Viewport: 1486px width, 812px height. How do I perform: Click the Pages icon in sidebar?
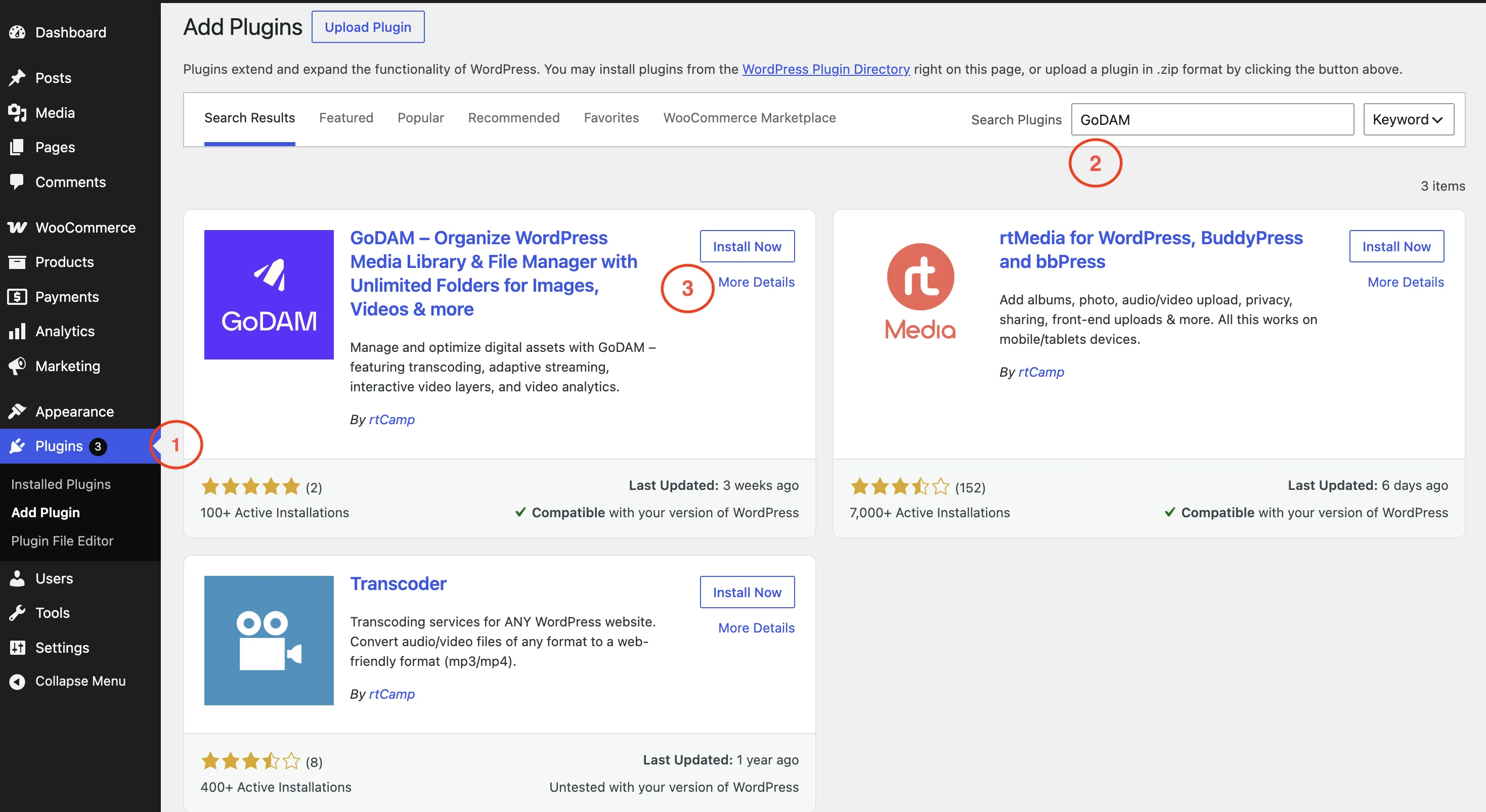17,147
